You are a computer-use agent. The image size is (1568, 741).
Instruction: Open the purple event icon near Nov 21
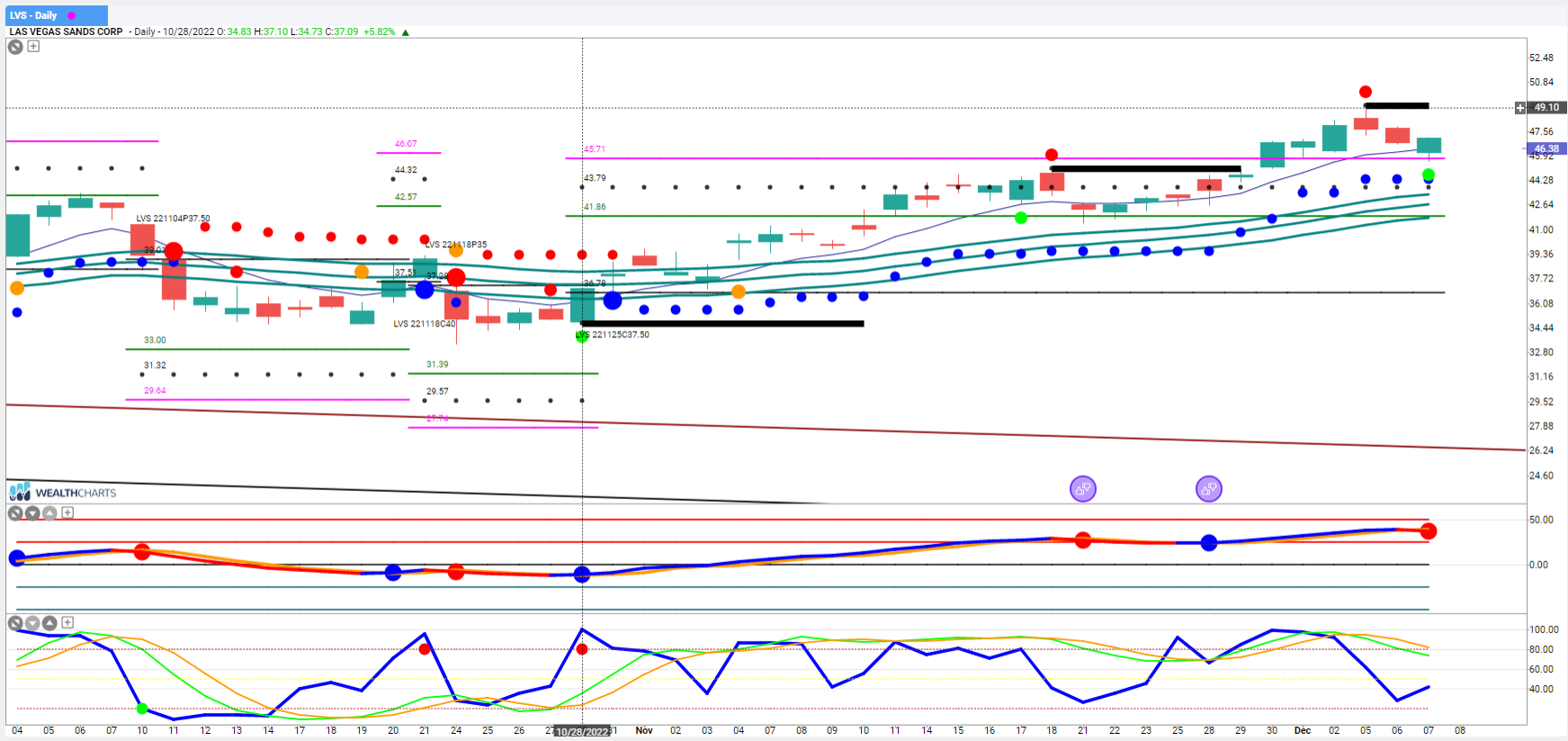pos(1083,489)
